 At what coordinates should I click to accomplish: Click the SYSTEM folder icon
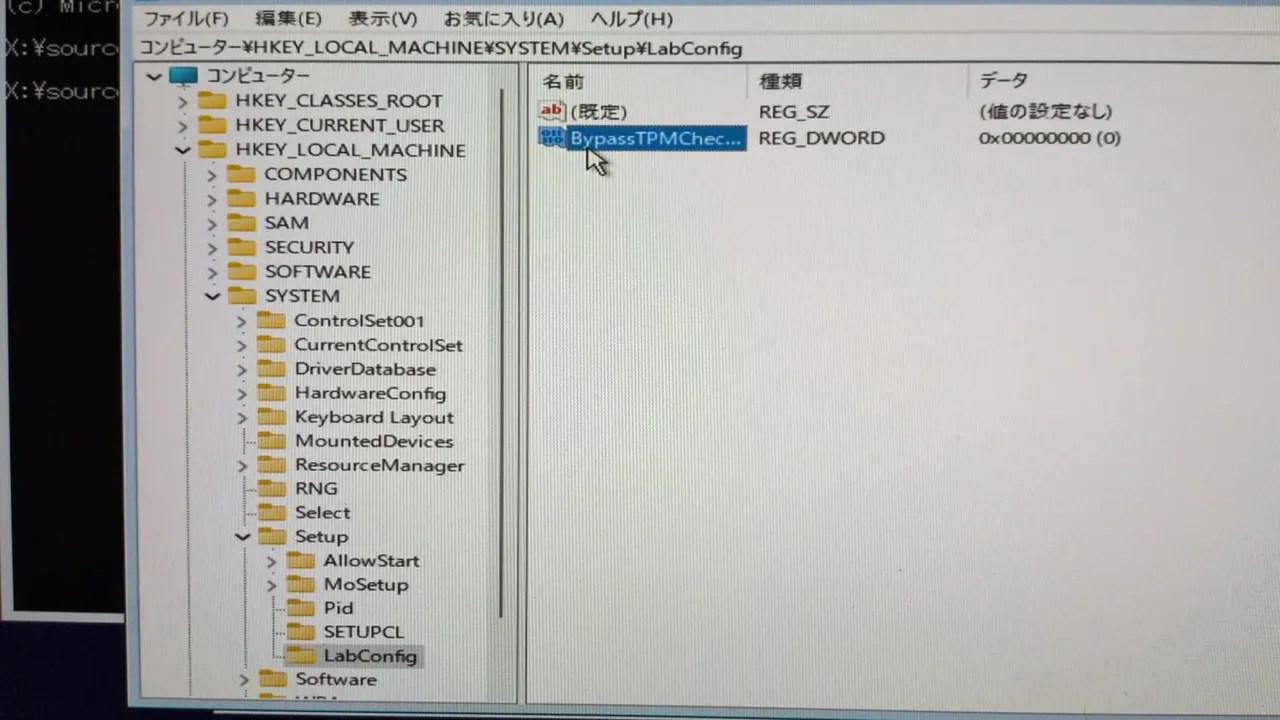(x=241, y=295)
